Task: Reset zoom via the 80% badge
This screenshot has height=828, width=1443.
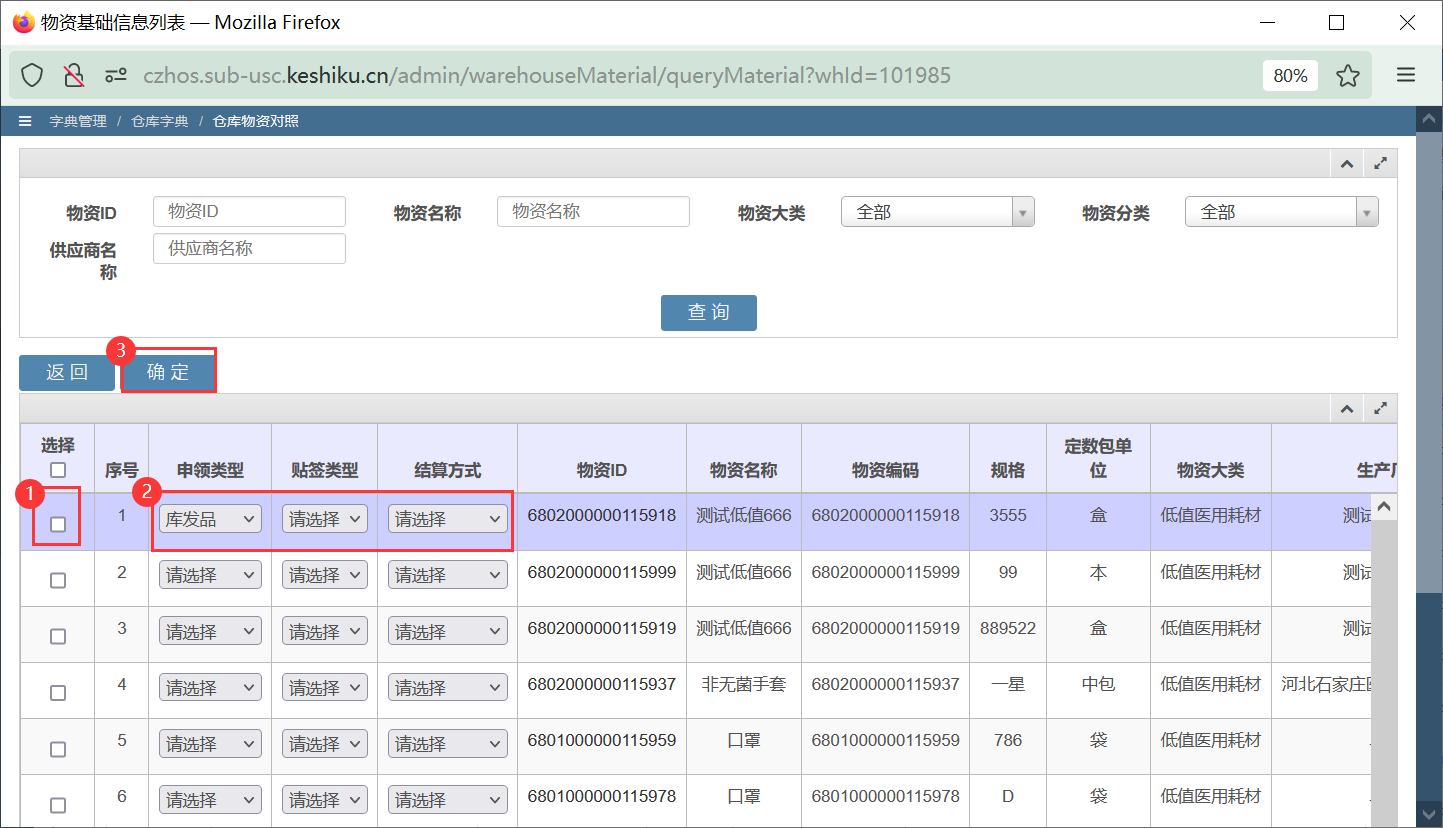Action: point(1290,75)
